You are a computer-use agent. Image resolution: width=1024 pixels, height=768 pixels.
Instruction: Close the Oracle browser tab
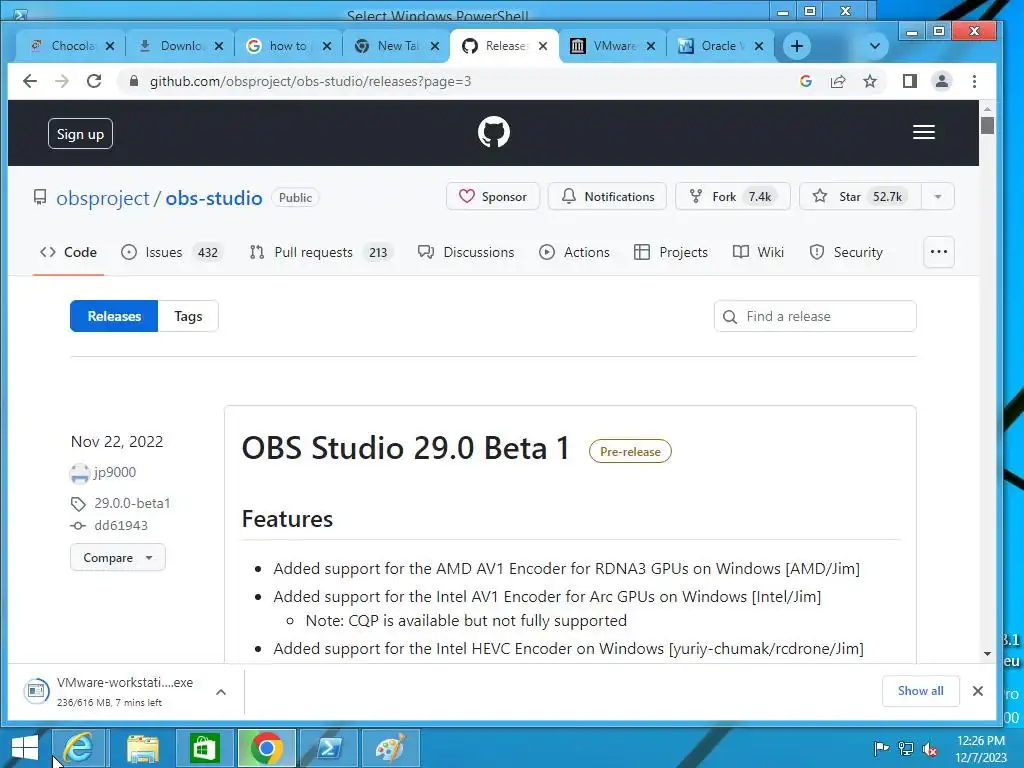(x=759, y=46)
